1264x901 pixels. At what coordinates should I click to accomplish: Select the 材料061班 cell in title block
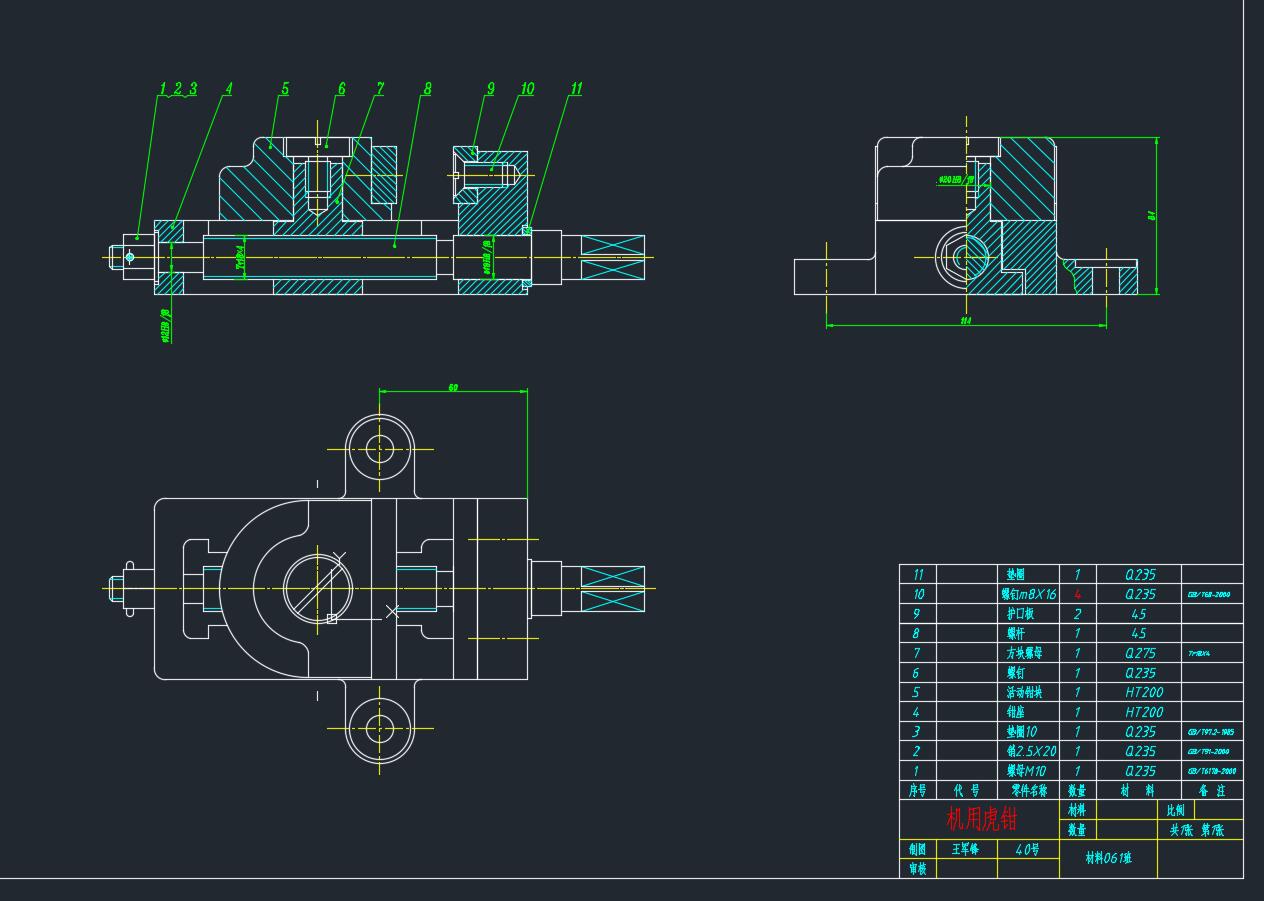click(1108, 858)
